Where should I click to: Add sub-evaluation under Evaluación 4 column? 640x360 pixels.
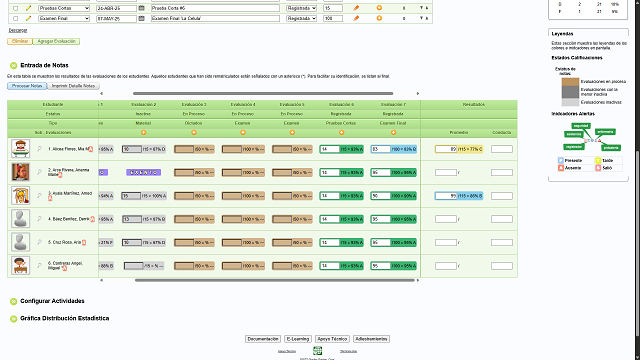tap(243, 133)
